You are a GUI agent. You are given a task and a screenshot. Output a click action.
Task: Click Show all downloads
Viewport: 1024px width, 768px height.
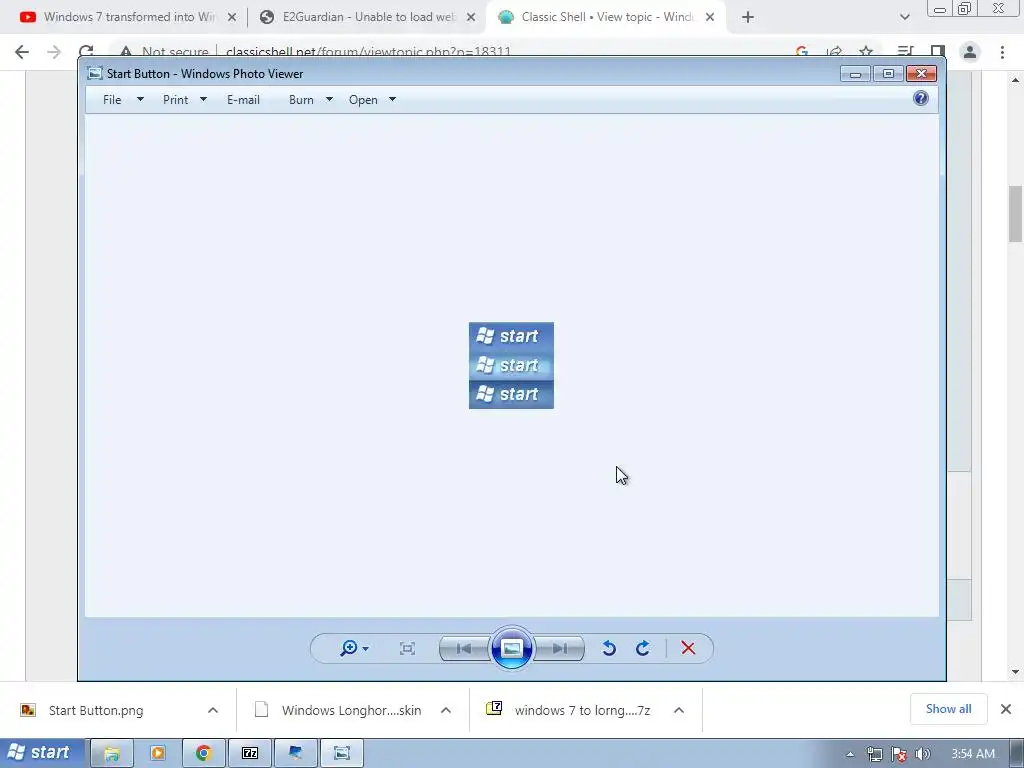click(948, 709)
